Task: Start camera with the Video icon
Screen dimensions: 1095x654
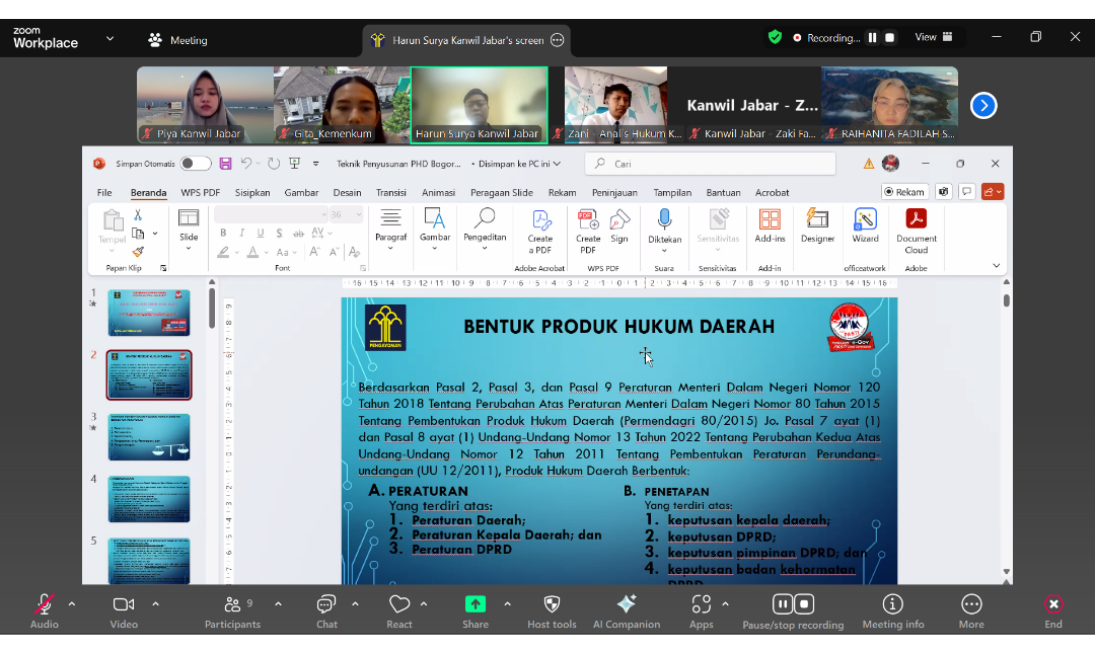Action: point(123,605)
